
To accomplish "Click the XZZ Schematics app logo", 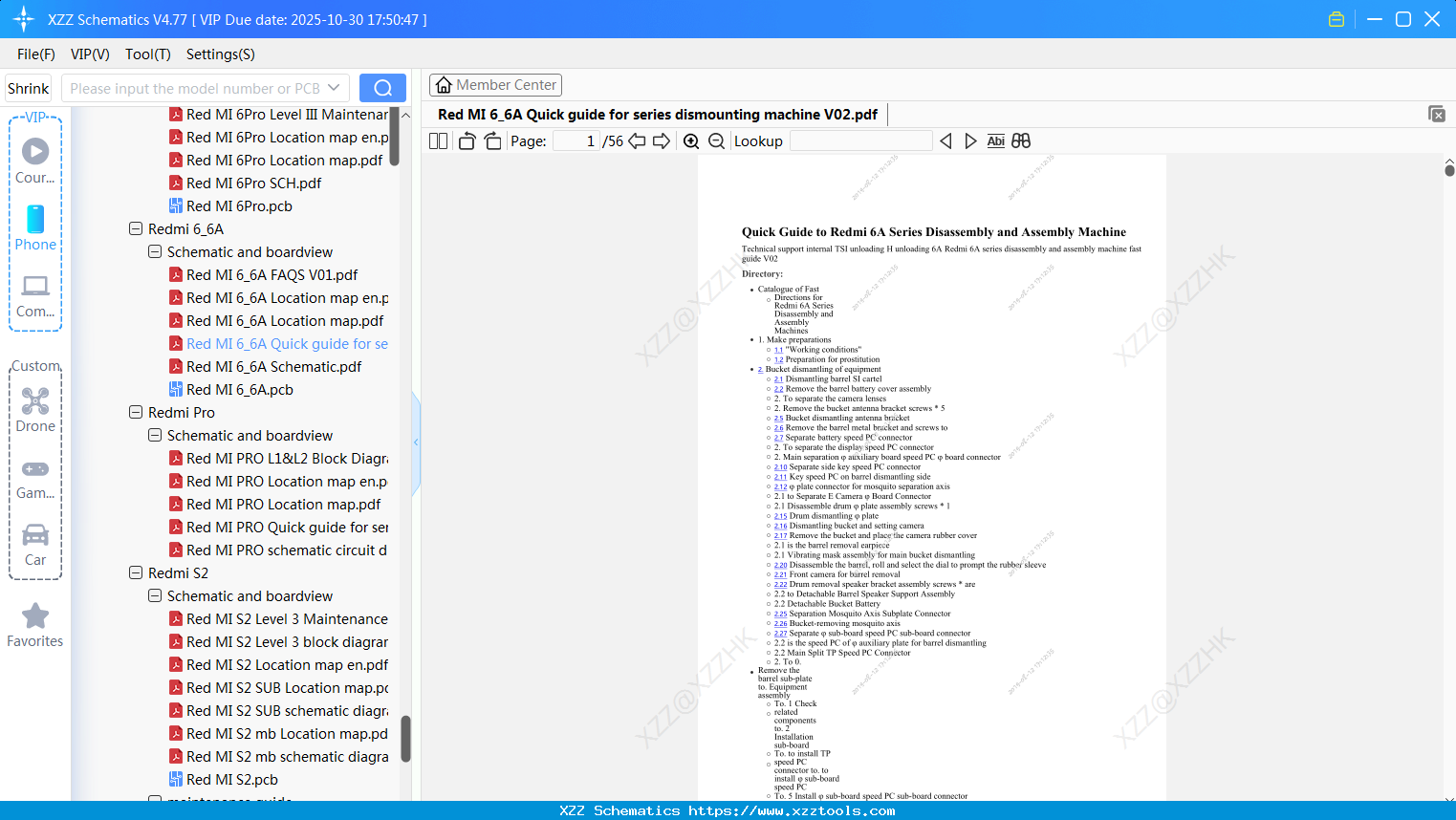I will (x=24, y=19).
